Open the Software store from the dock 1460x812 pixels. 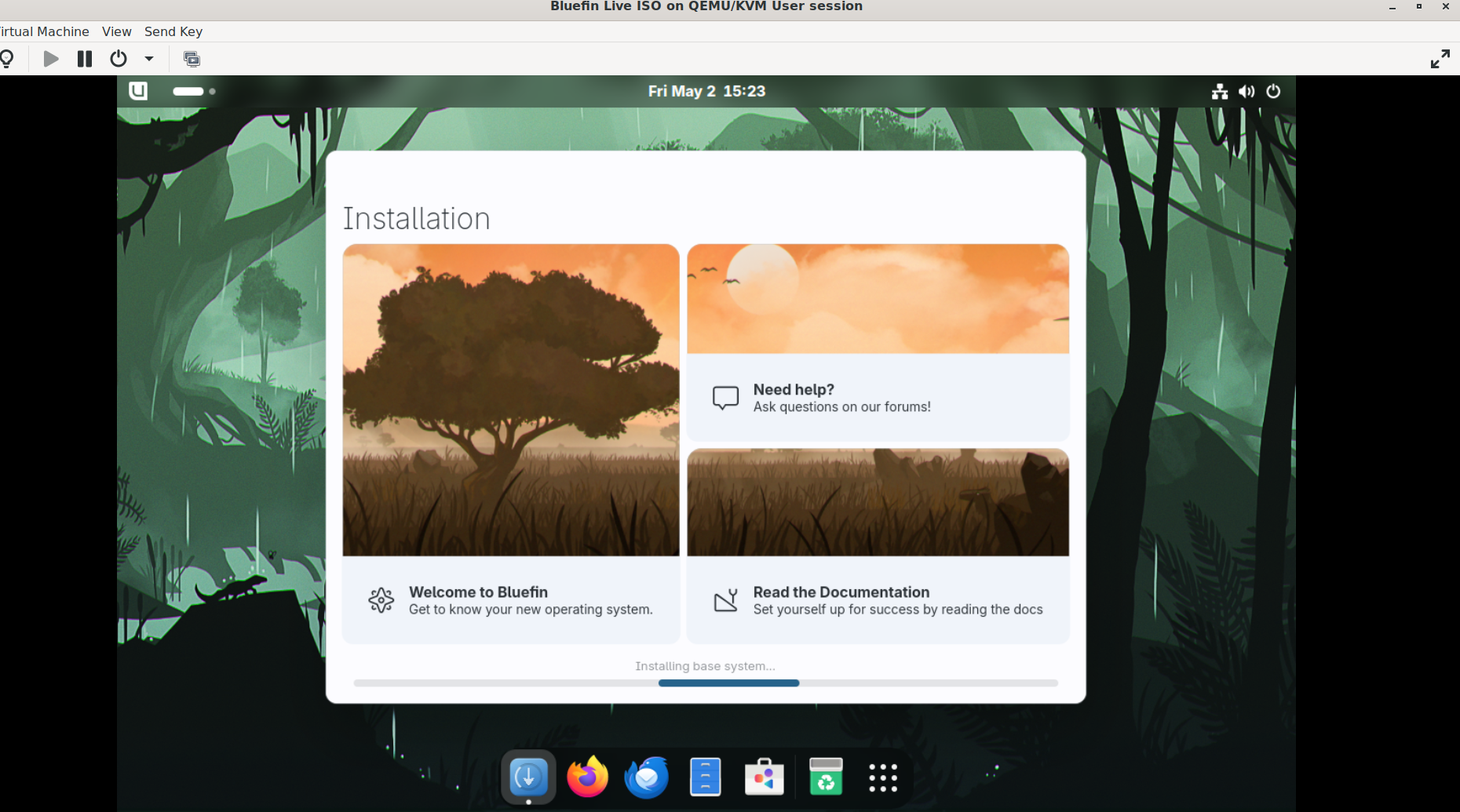[x=764, y=777]
